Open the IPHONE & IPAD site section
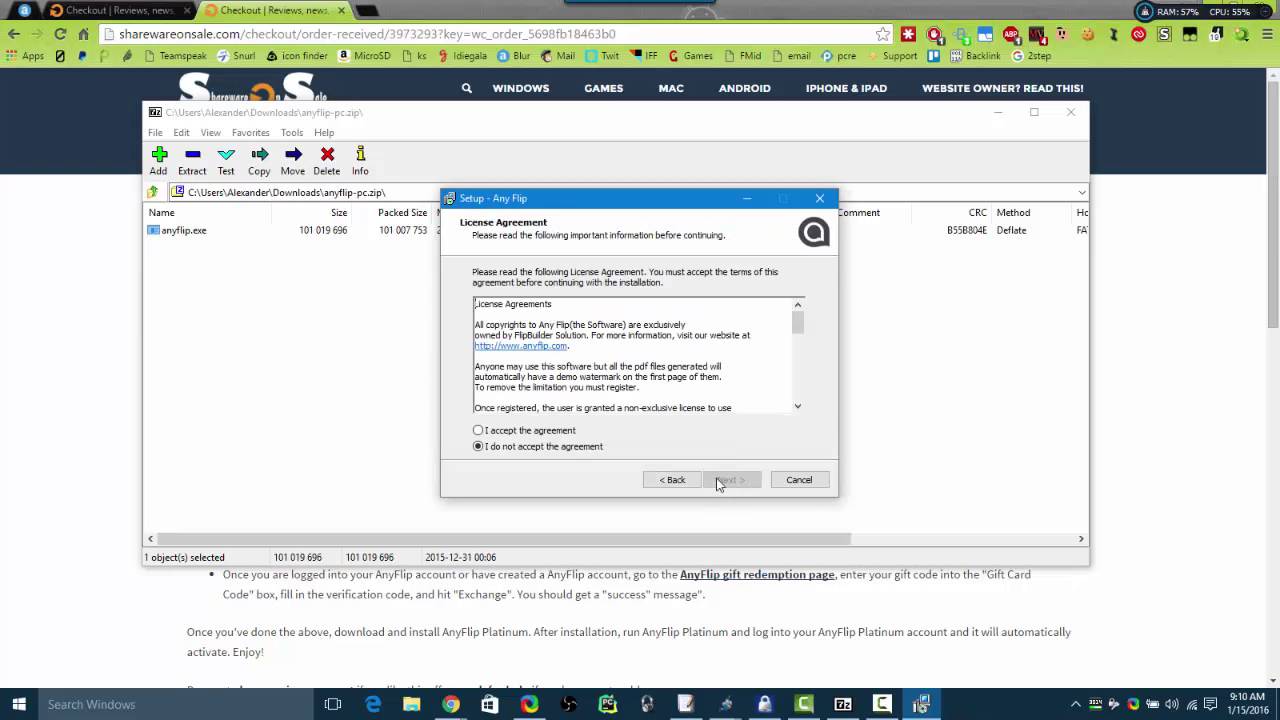The width and height of the screenshot is (1280, 720). [x=846, y=88]
